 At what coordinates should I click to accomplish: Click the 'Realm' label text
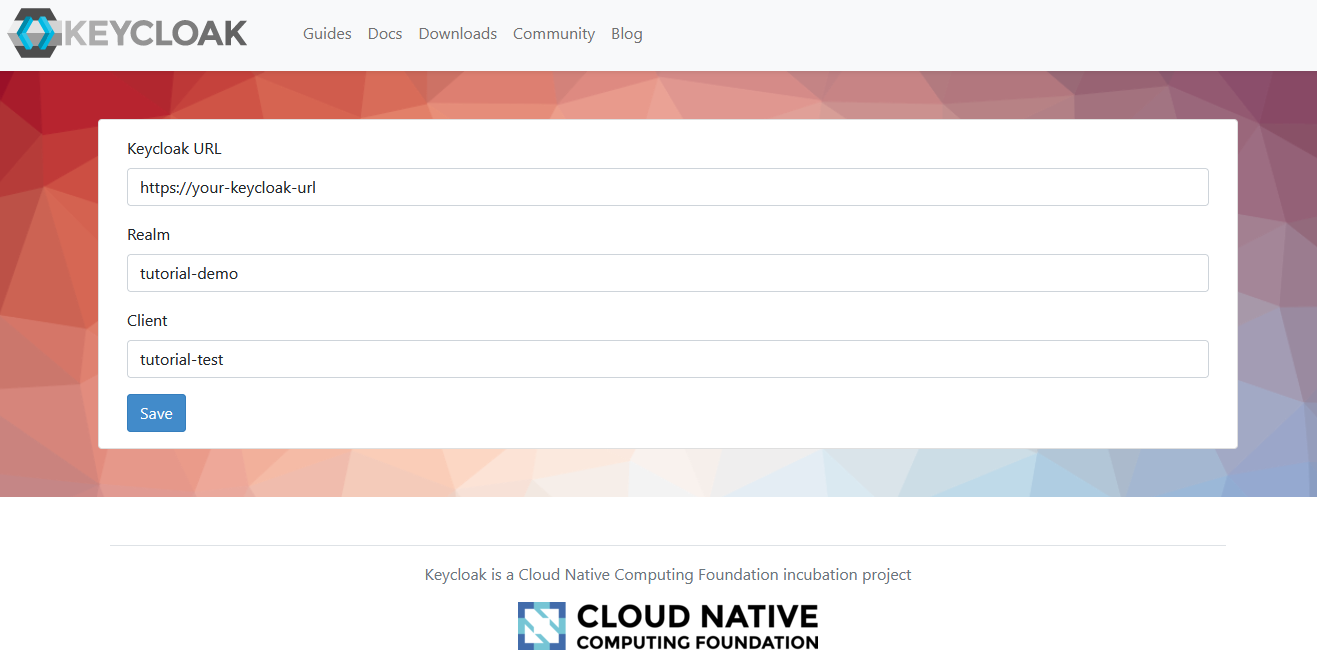pyautogui.click(x=148, y=235)
